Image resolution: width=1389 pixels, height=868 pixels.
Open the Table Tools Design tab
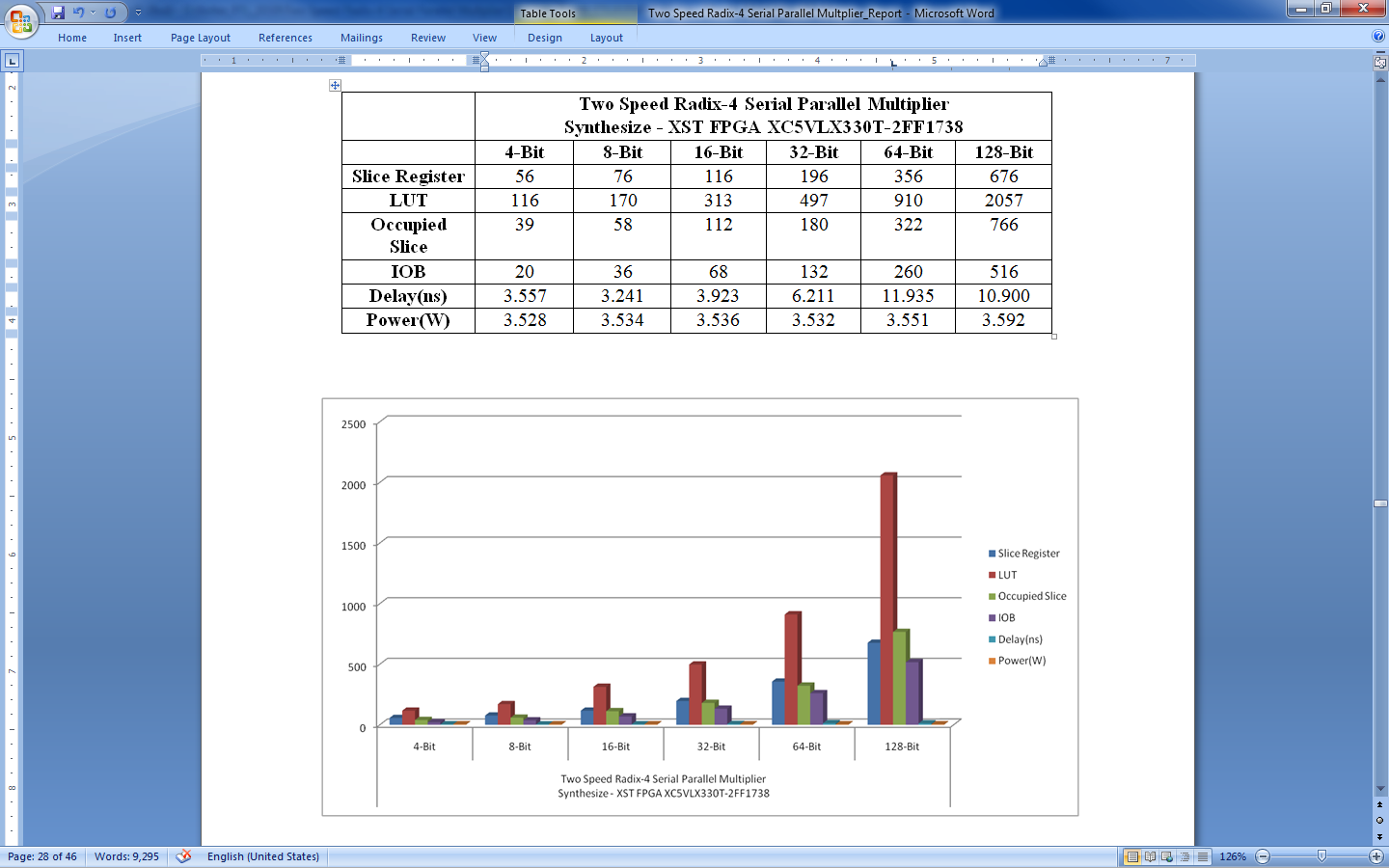[x=545, y=38]
